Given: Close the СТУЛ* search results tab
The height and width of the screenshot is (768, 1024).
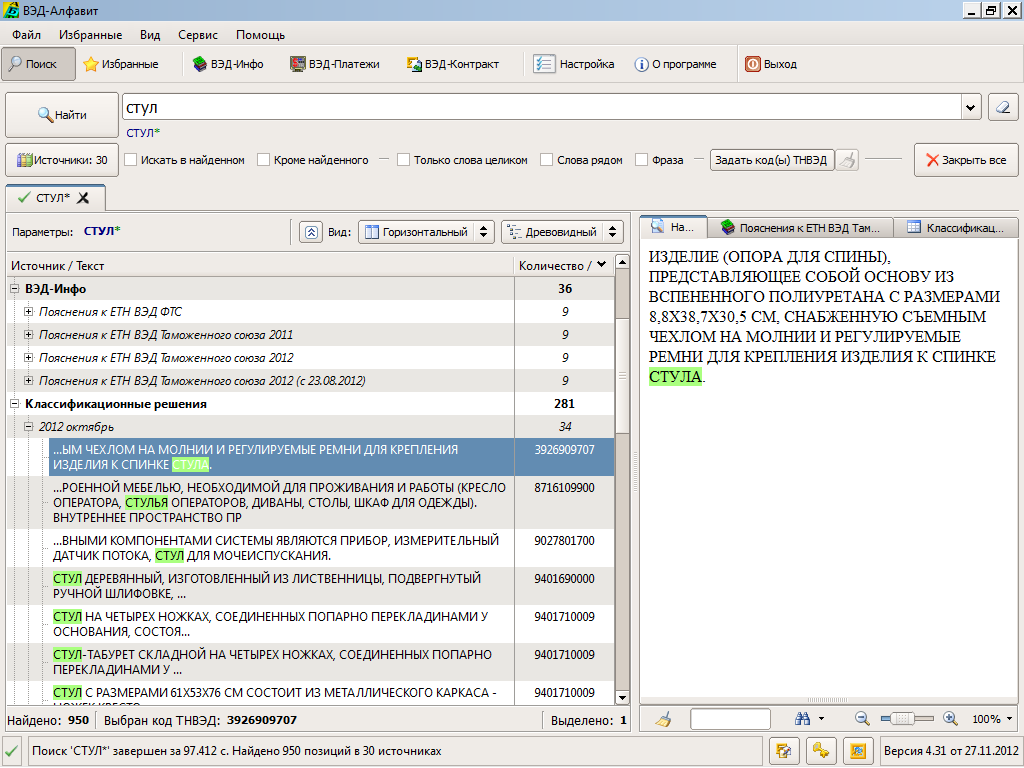Looking at the screenshot, I should [x=83, y=198].
